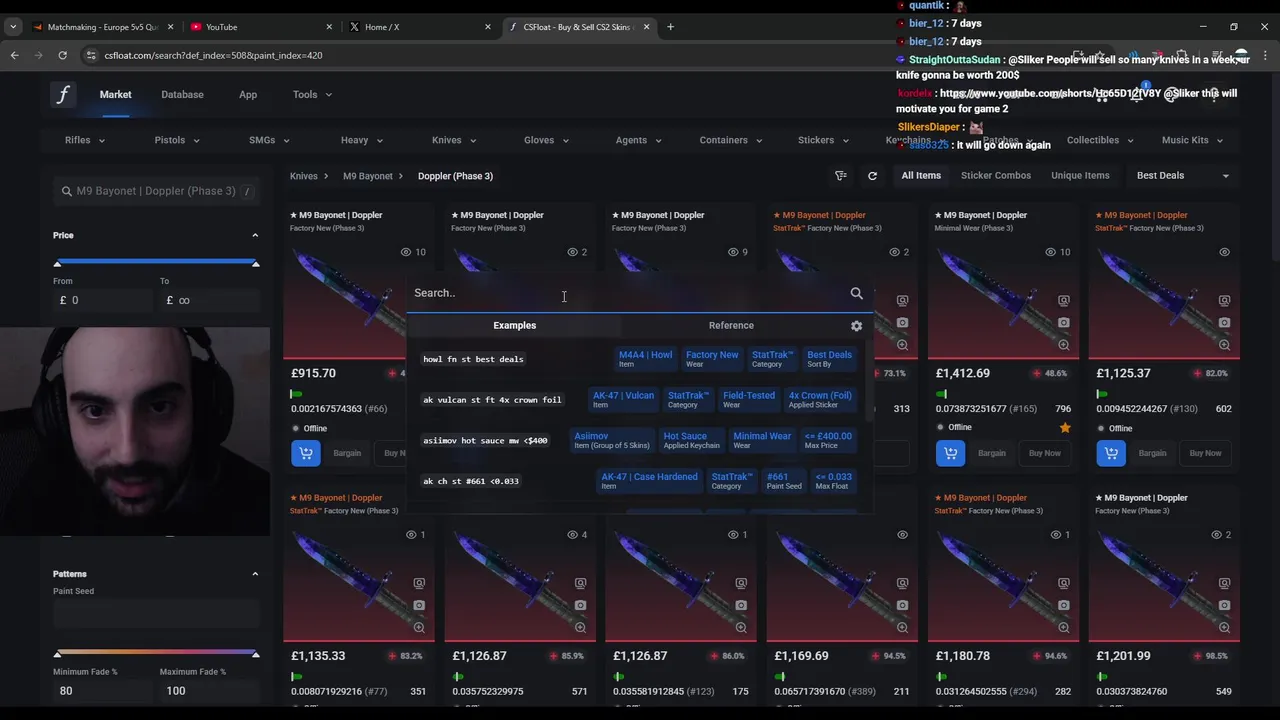
Task: Click the left handle of price slider
Action: tap(57, 263)
